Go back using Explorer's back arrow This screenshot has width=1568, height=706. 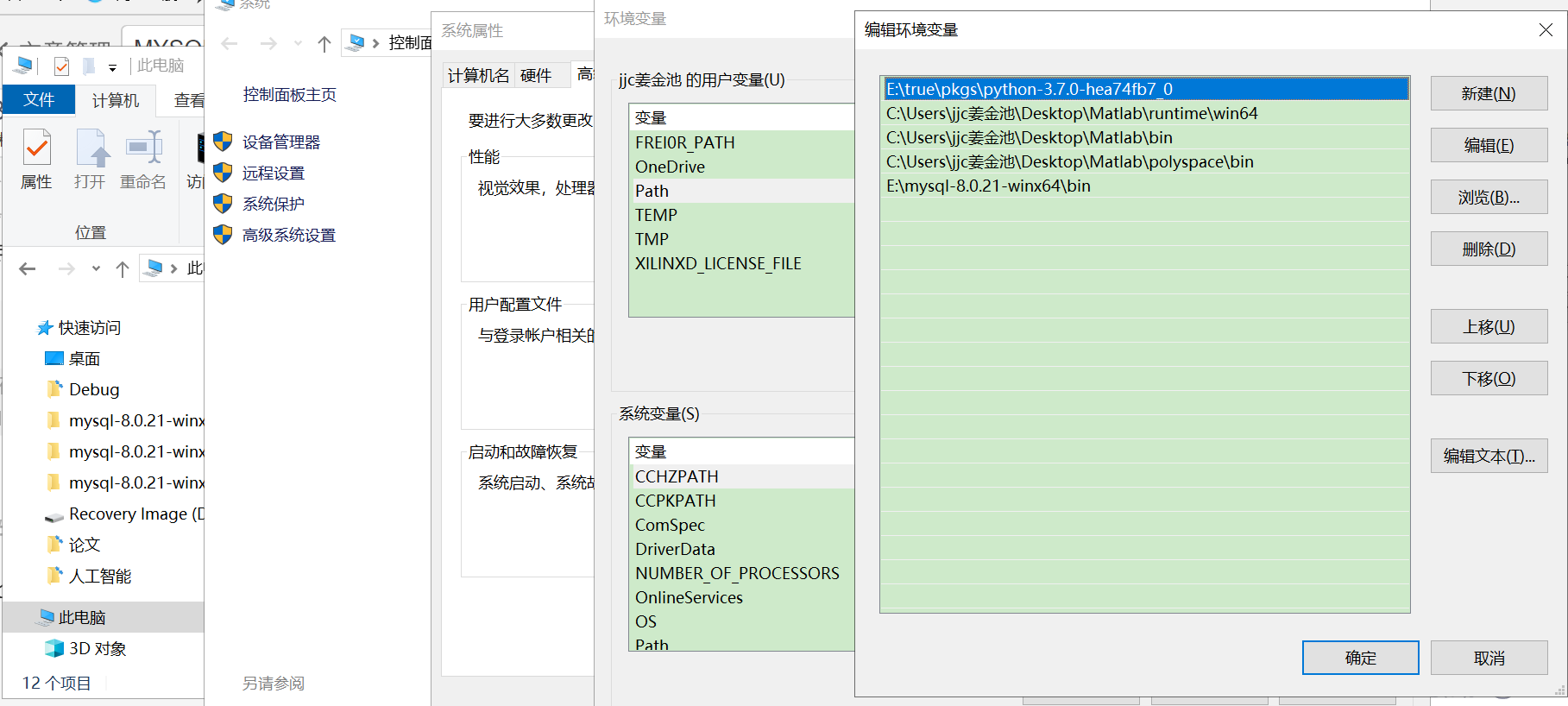(28, 269)
